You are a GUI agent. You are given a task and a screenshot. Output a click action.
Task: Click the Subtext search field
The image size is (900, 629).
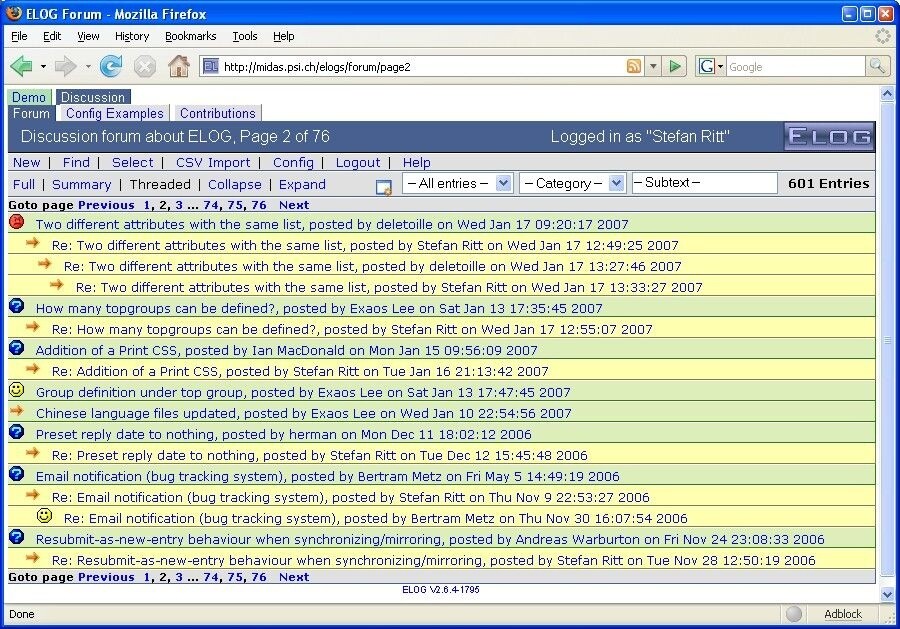tap(704, 183)
